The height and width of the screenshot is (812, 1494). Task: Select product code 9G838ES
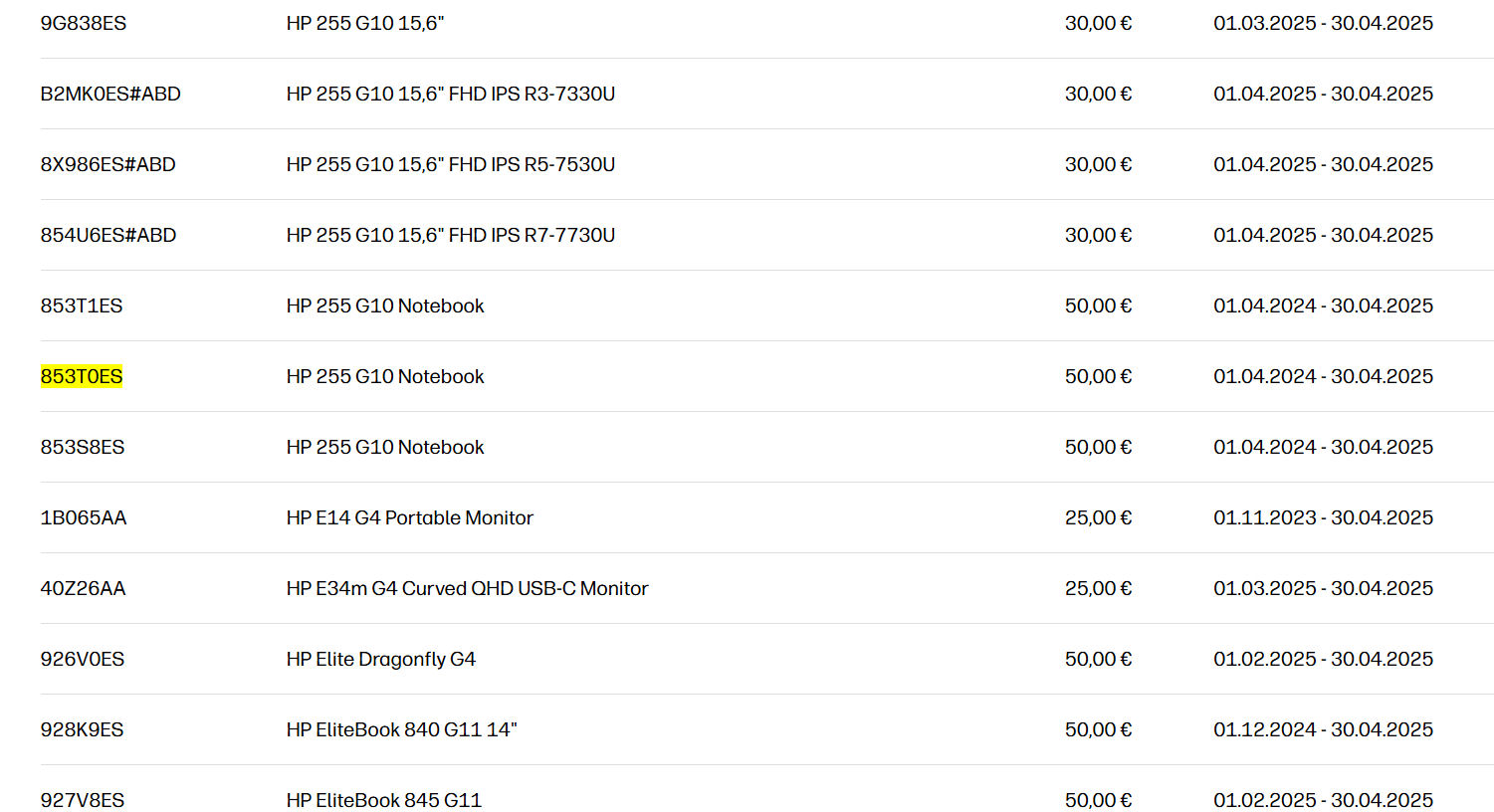(x=84, y=23)
